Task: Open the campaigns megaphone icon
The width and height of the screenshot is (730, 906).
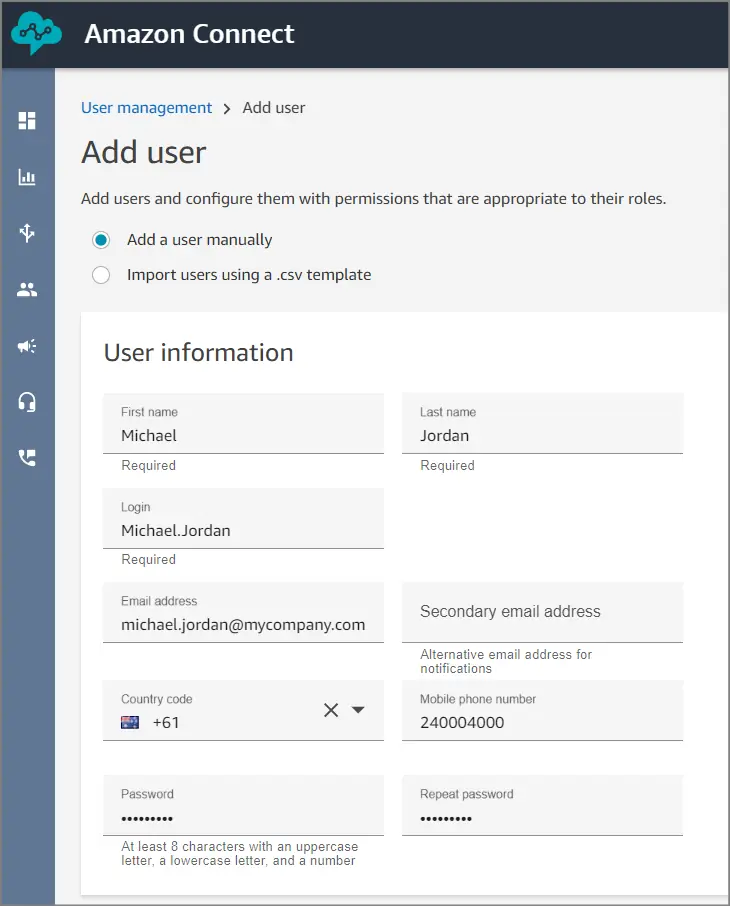Action: tap(27, 346)
